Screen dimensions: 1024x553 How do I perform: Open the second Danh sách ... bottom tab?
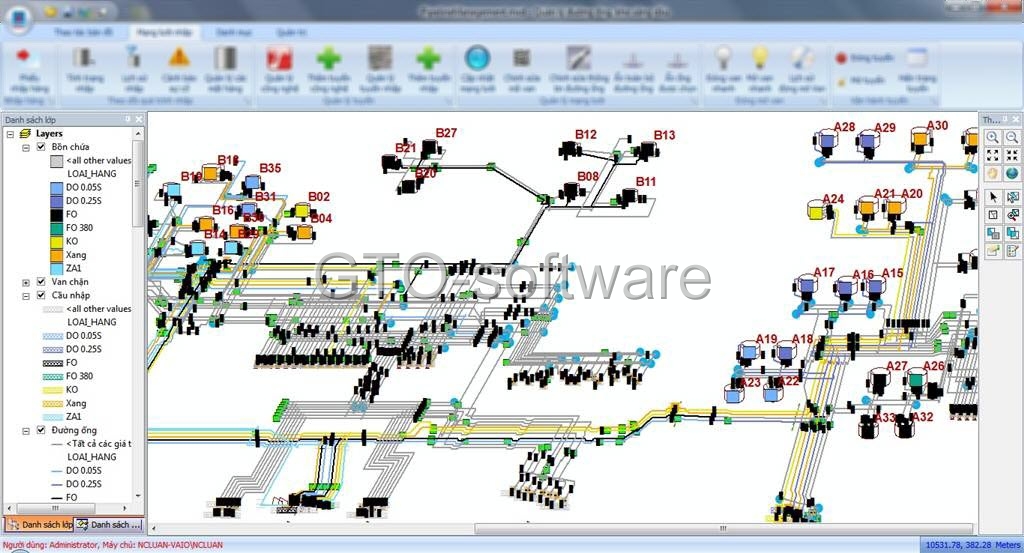108,524
